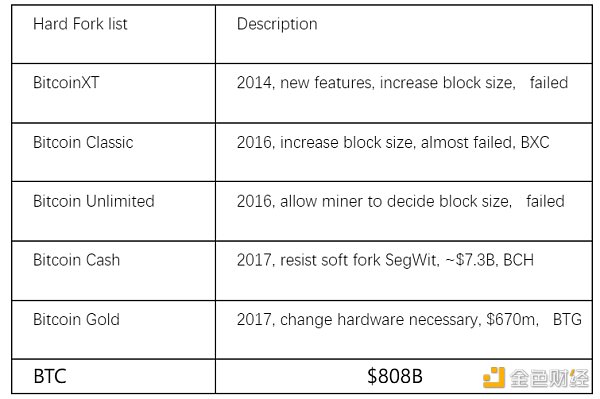Click the change hardware necessary description
This screenshot has width=600, height=399.
point(409,320)
